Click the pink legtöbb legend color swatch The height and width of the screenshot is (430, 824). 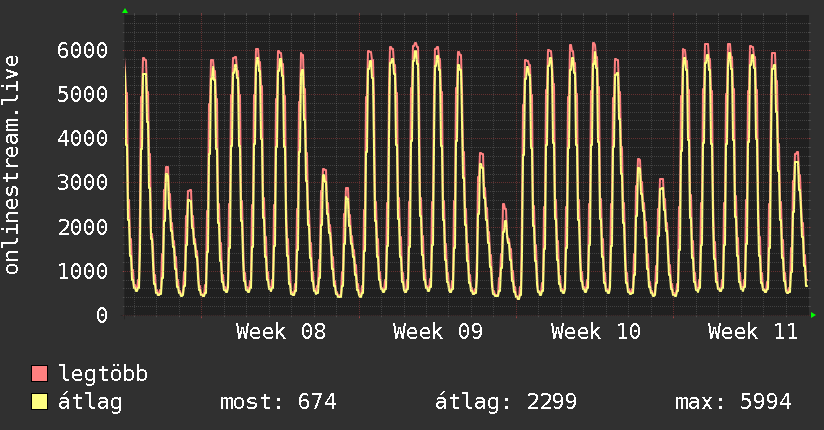click(39, 373)
